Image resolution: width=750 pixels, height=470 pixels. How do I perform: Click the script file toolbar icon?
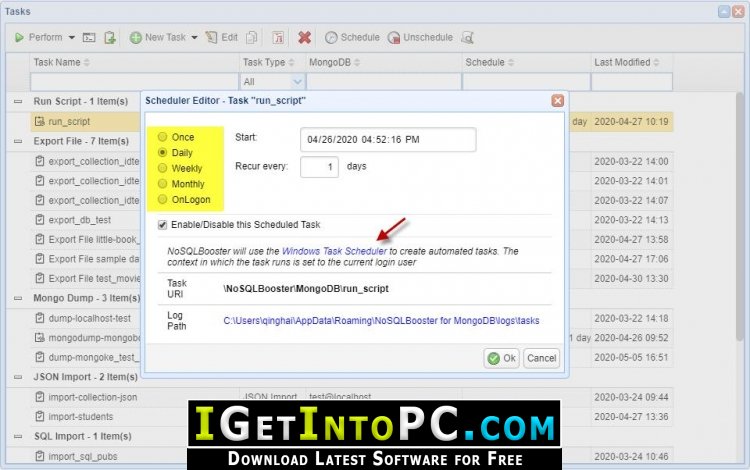tap(278, 37)
